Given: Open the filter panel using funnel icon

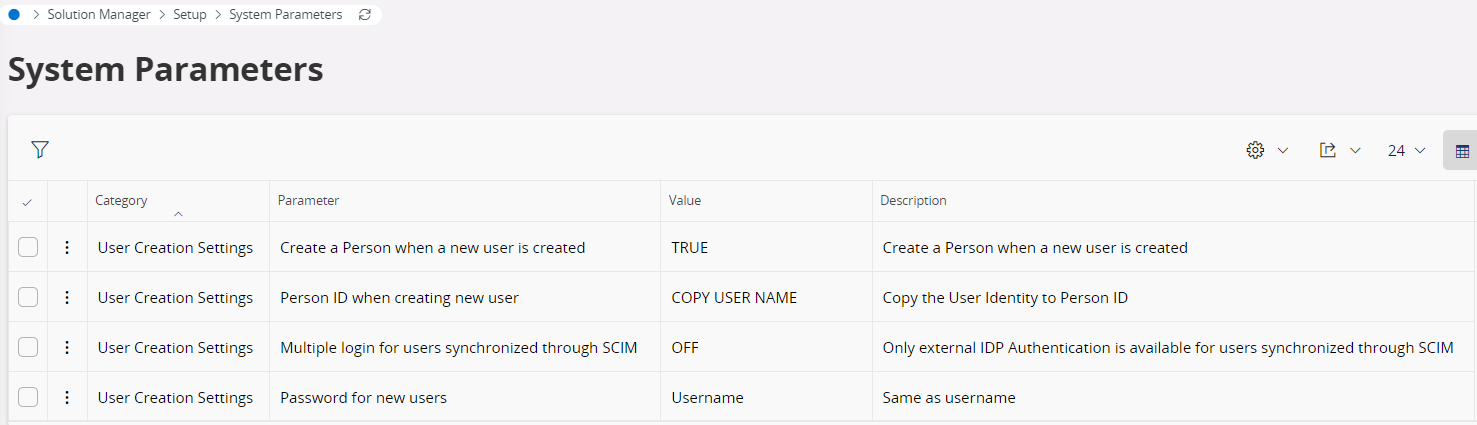Looking at the screenshot, I should click(40, 150).
